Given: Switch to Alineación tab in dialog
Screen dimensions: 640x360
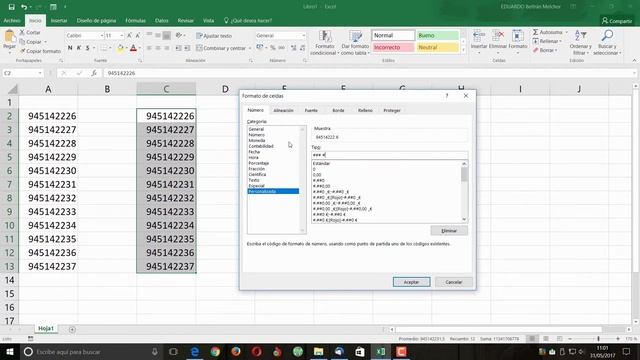Looking at the screenshot, I should click(x=283, y=111).
